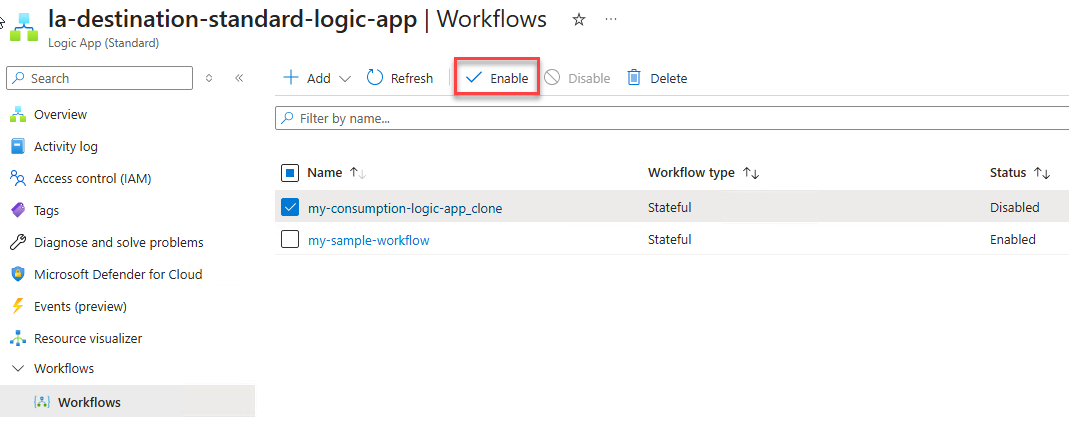
Task: Select the Overview menu item
Action: coord(60,114)
